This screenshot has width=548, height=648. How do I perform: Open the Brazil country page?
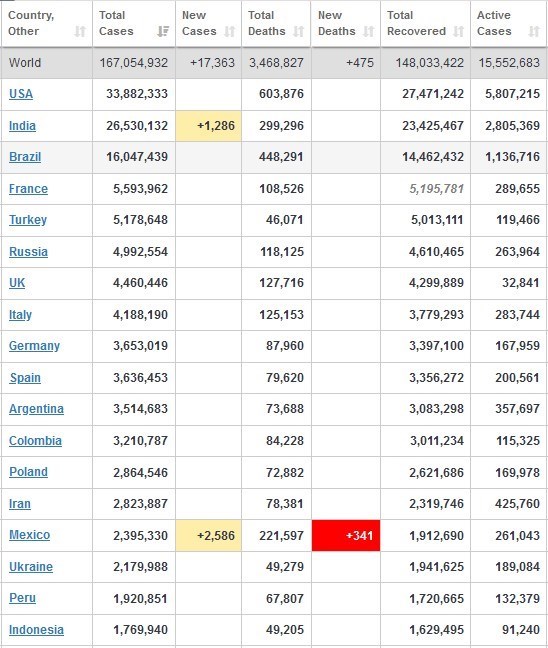(25, 157)
